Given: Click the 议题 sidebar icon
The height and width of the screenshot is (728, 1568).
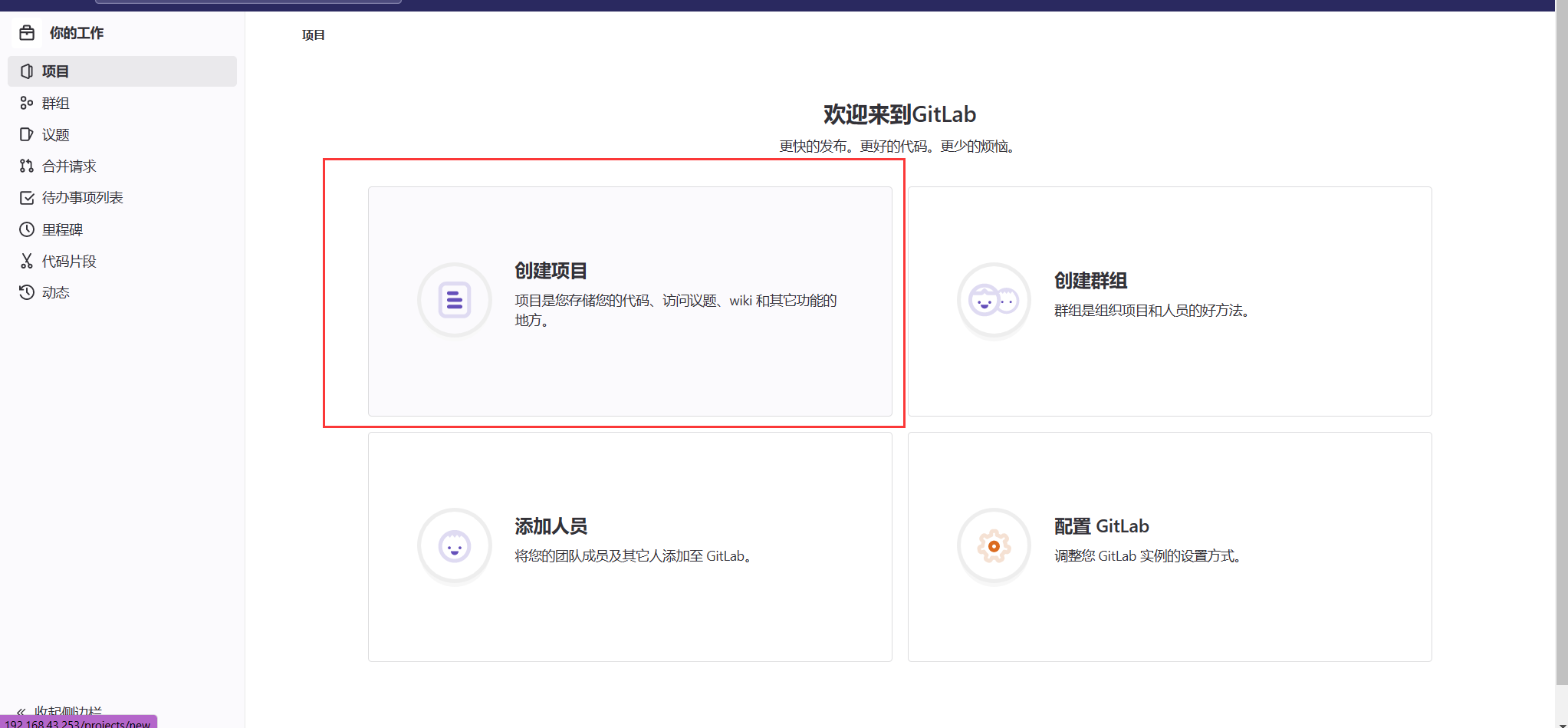Looking at the screenshot, I should pos(27,134).
